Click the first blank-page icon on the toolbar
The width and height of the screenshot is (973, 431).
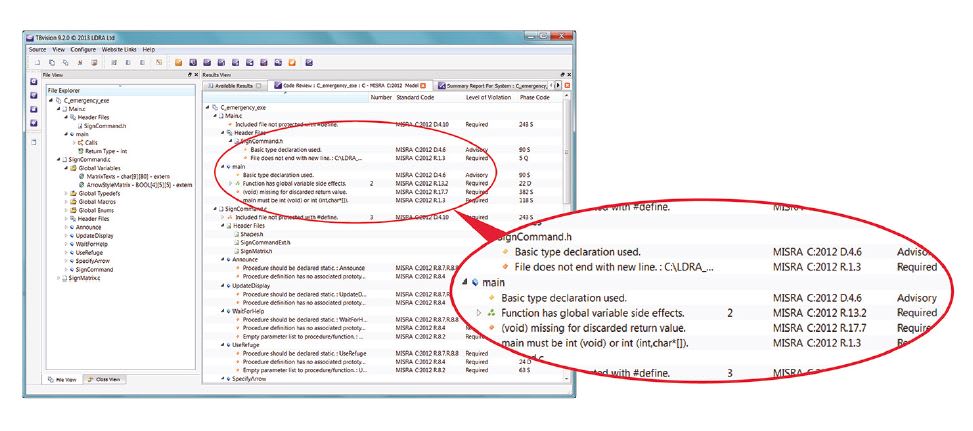[x=37, y=62]
